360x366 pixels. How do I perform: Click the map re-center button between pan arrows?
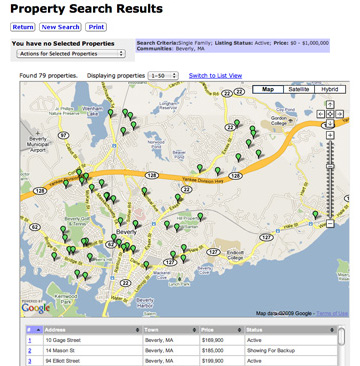(330, 114)
